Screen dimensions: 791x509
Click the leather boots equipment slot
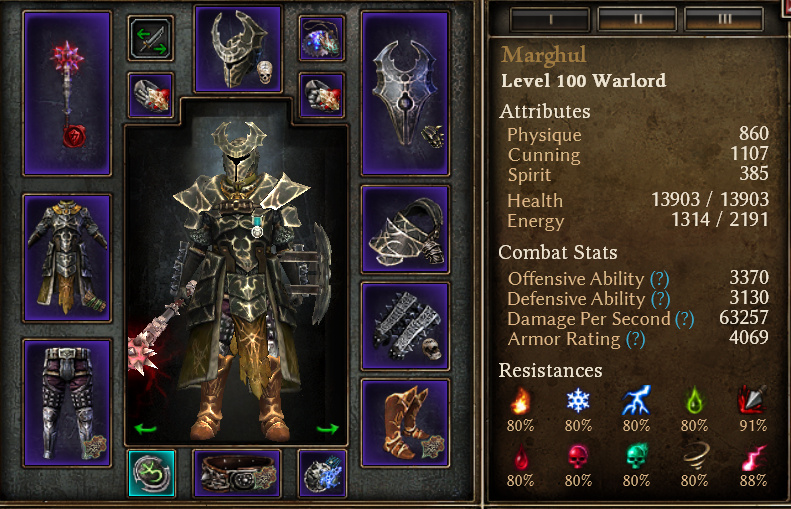[x=405, y=423]
